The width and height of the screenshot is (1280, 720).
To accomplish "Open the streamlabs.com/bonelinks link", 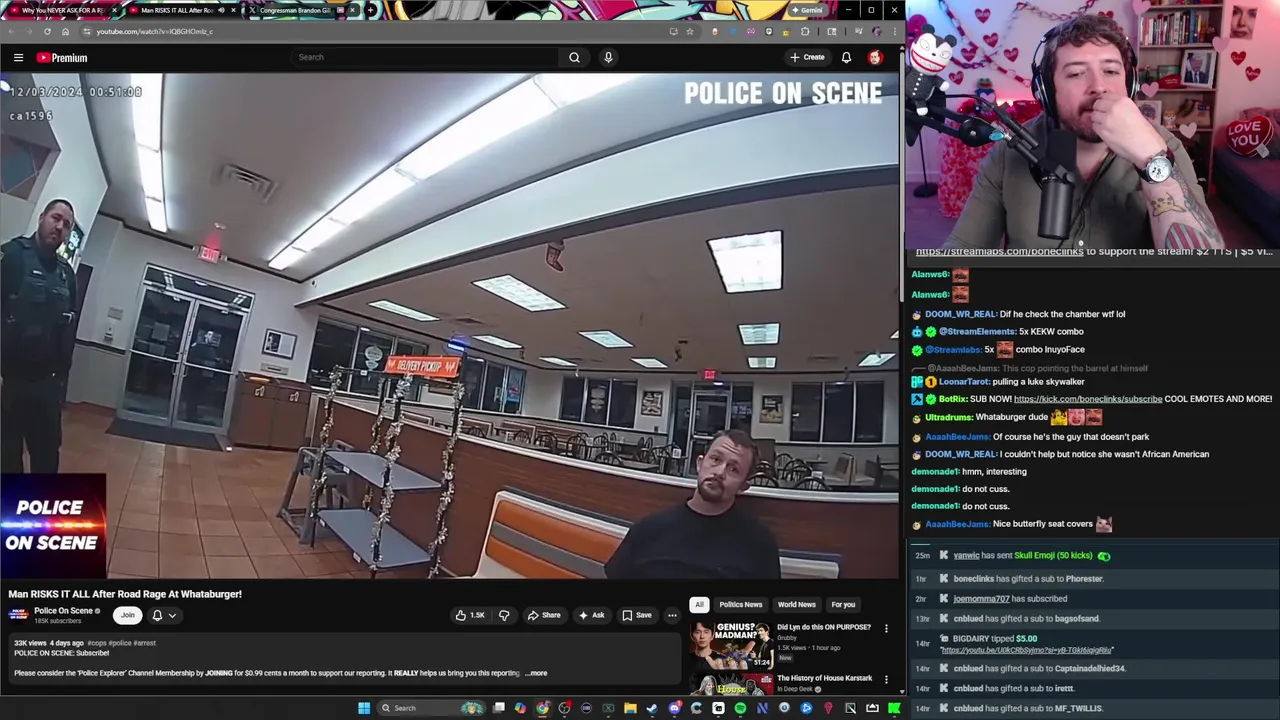I will [x=999, y=251].
